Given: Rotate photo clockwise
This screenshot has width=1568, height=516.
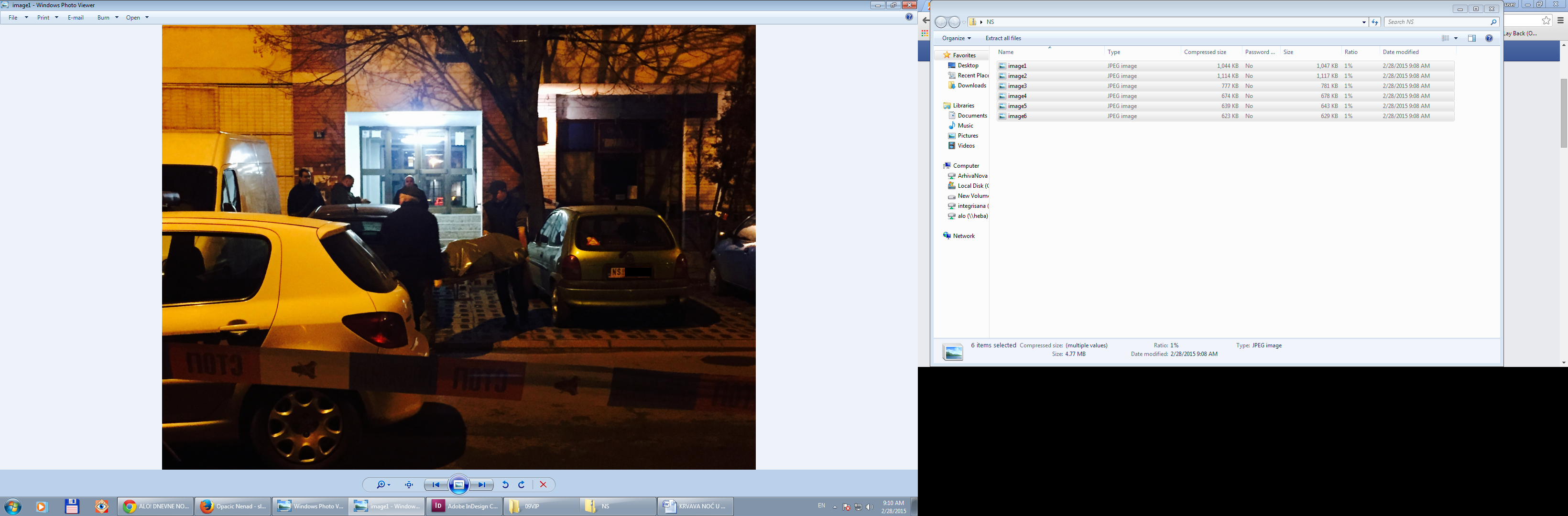Looking at the screenshot, I should click(522, 485).
